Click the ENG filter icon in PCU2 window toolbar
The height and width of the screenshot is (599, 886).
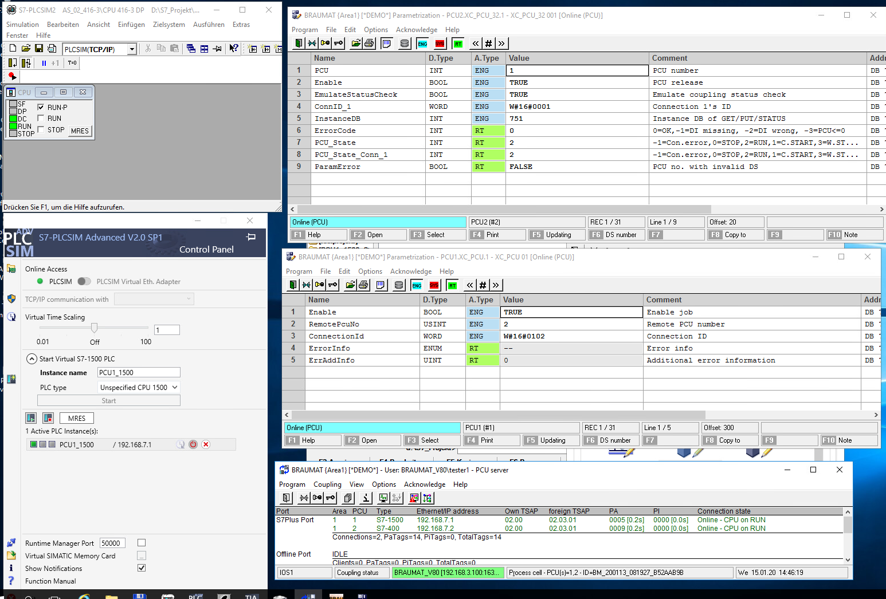coord(422,44)
